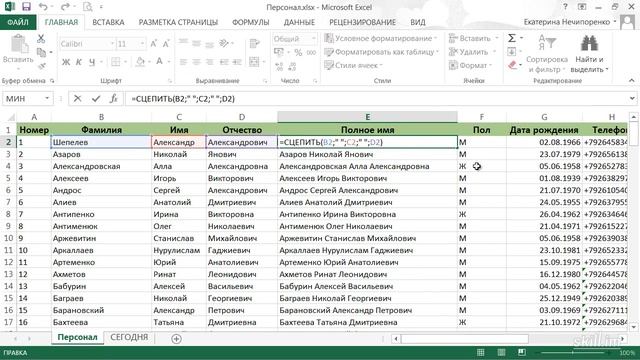Click the Cut scissors icon
The width and height of the screenshot is (640, 360).
pos(41,39)
